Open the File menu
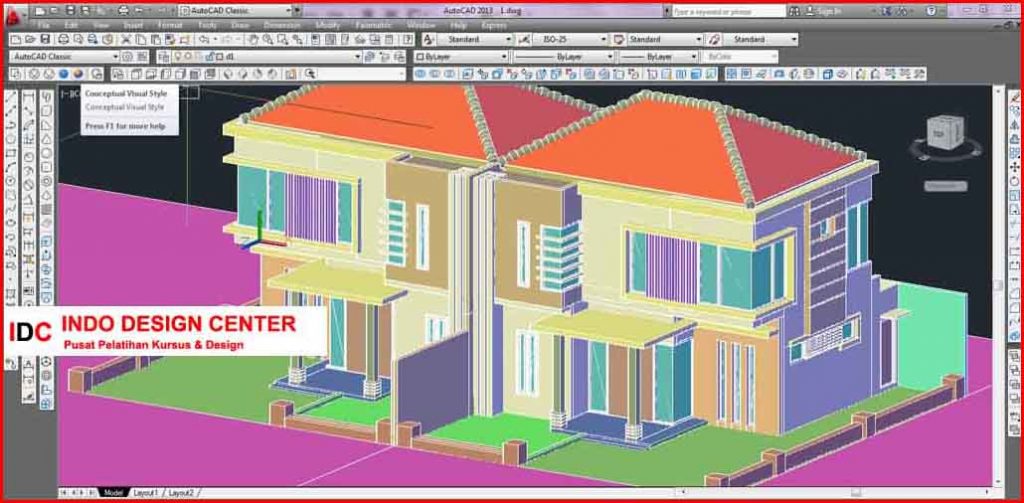The image size is (1024, 503). (44, 25)
